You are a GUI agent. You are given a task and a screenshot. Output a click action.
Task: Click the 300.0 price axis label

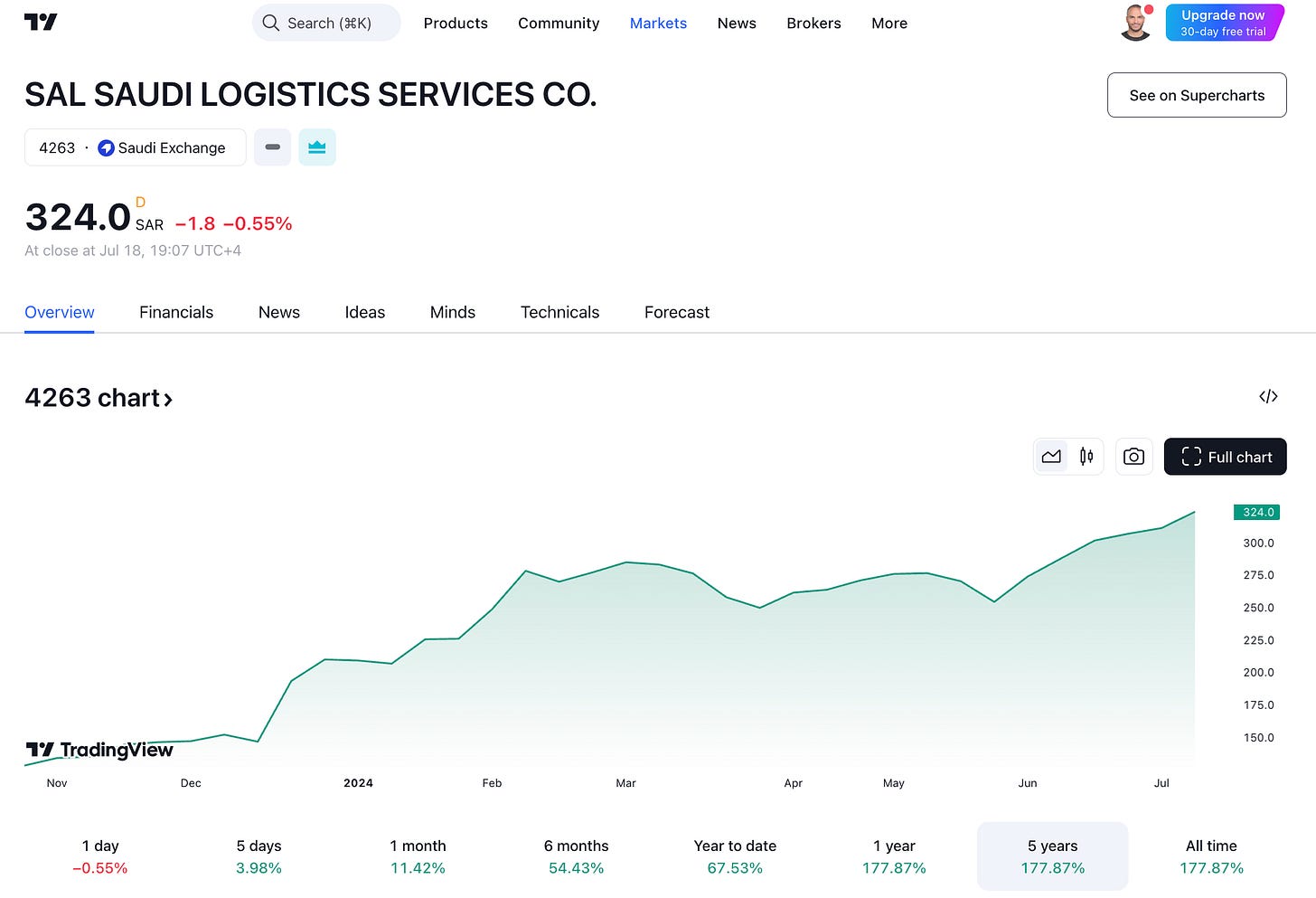(1258, 543)
